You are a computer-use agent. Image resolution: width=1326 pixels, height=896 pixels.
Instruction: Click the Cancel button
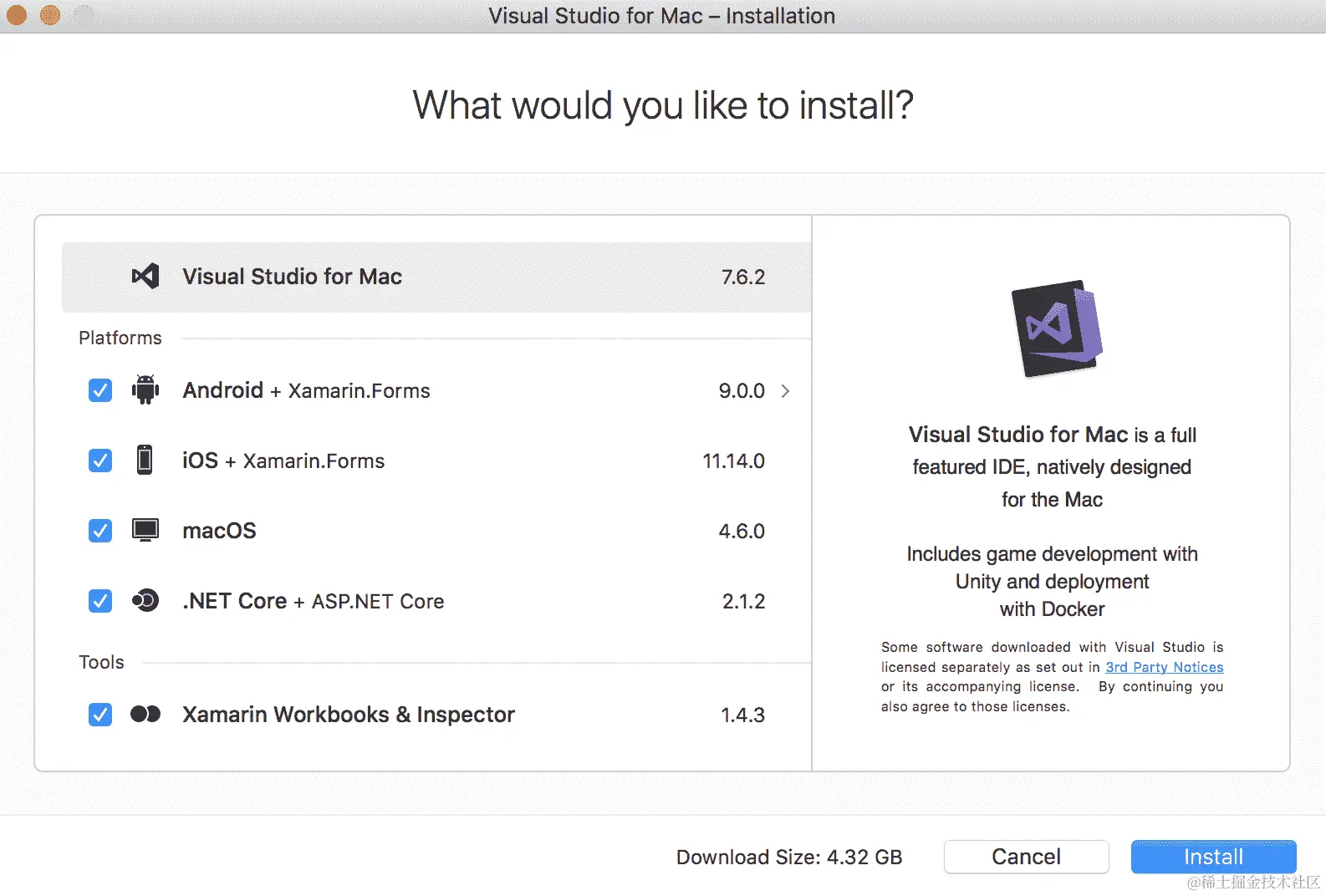click(1026, 857)
